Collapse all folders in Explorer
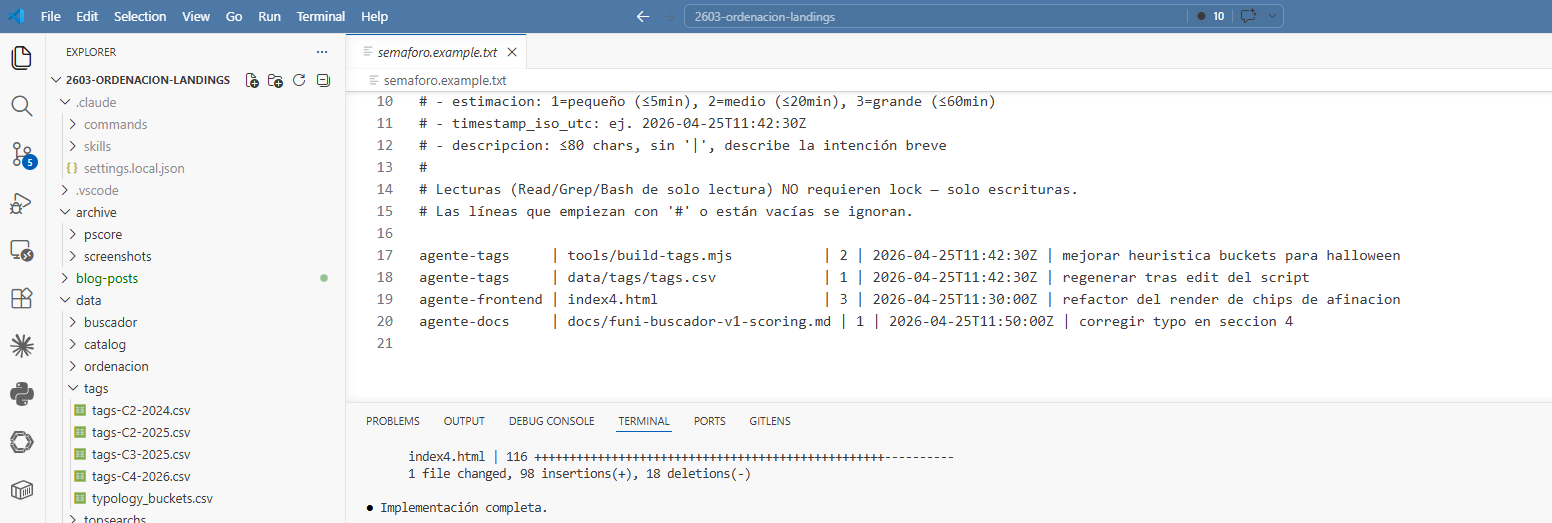1552x523 pixels. pos(322,80)
